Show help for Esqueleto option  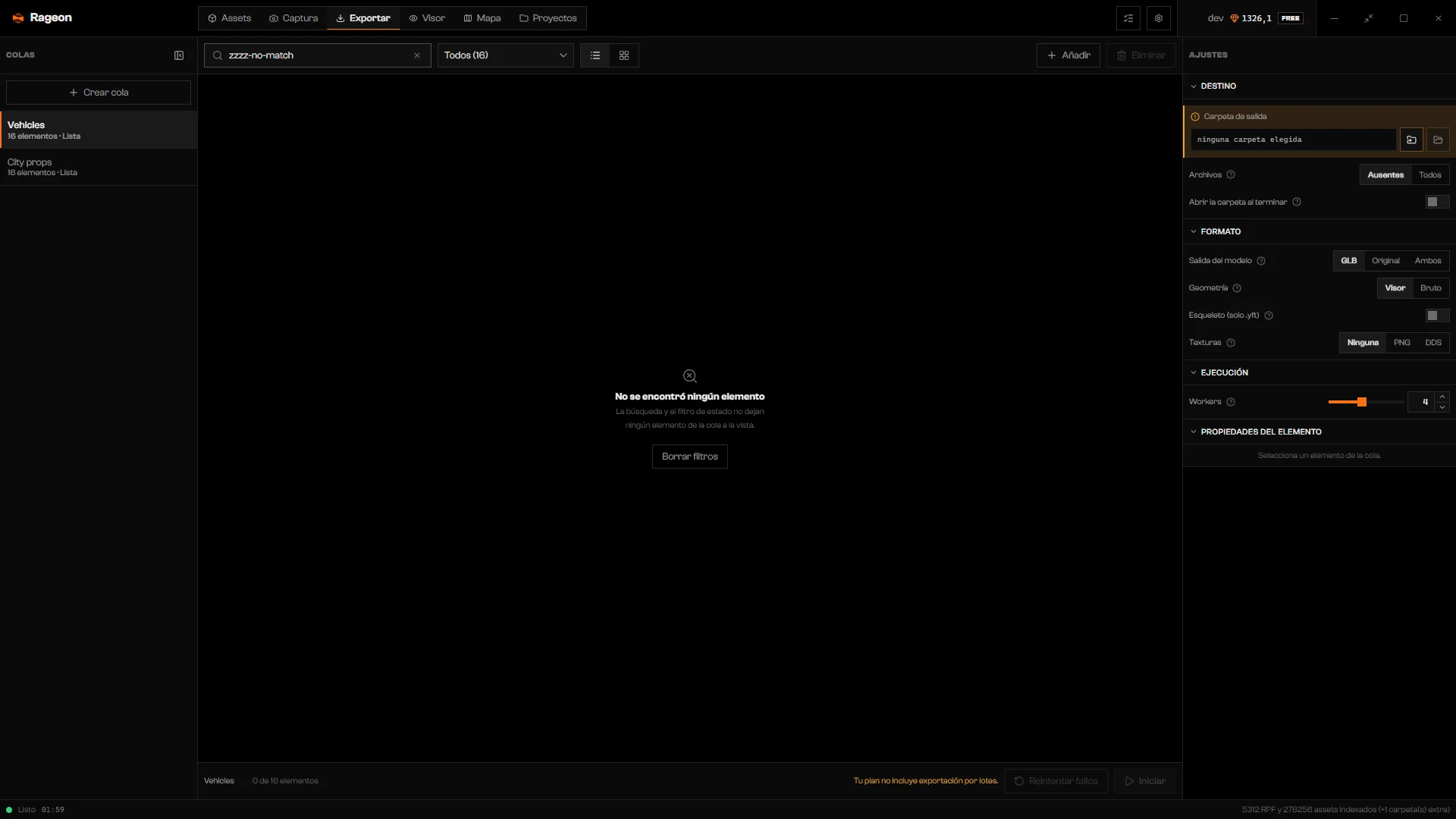pyautogui.click(x=1269, y=315)
